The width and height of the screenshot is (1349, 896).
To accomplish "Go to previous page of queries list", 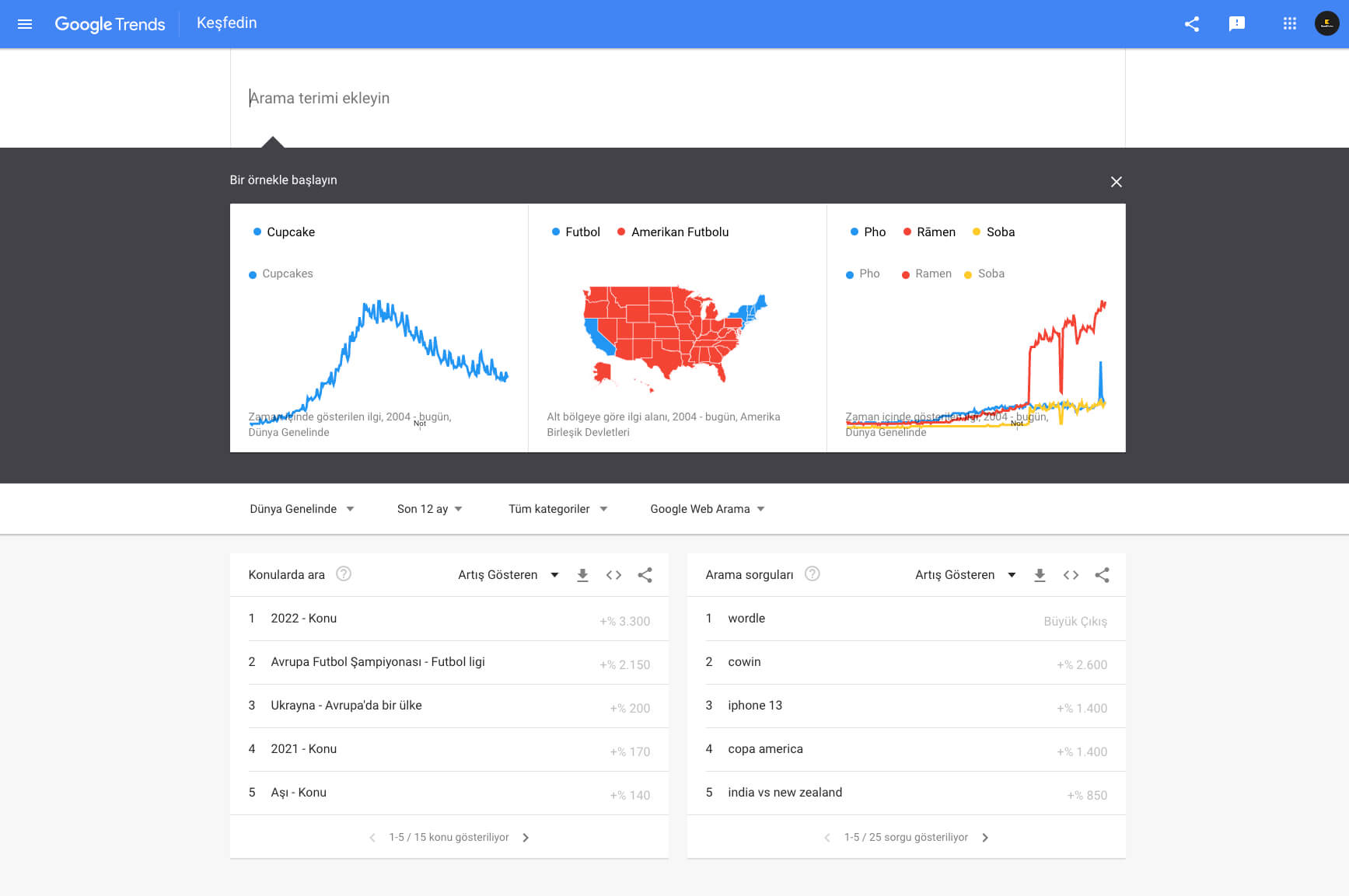I will pos(827,838).
